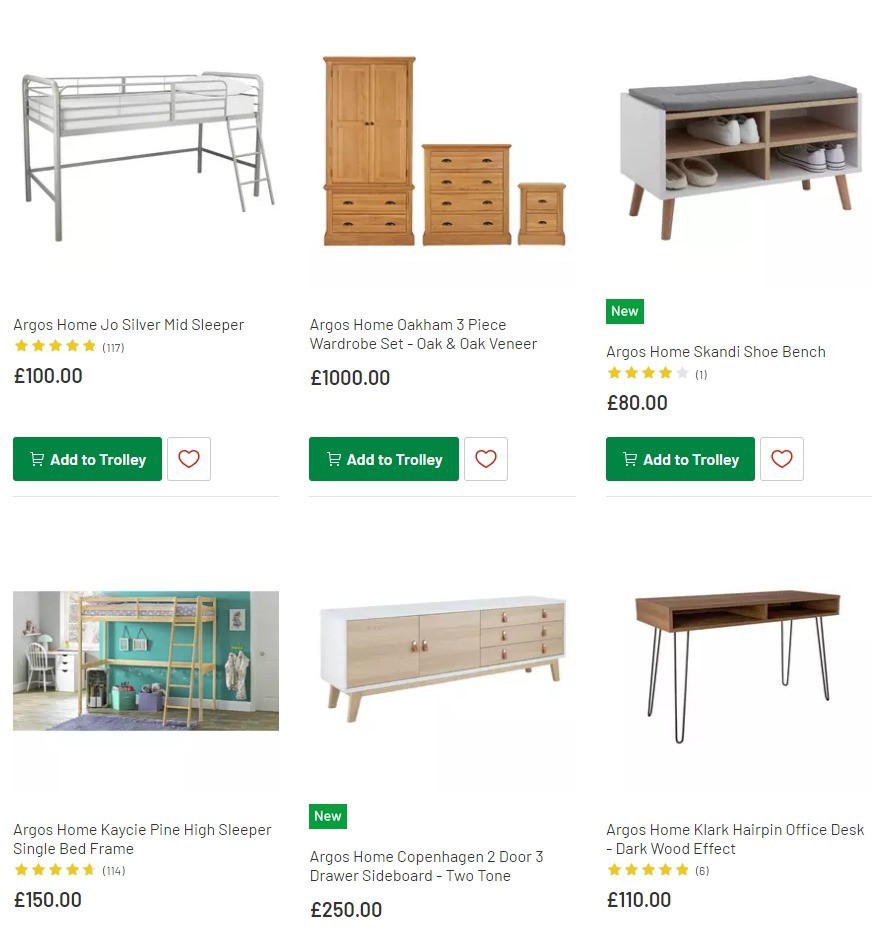Click the heart wishlist icon for Jo Silver Mid Sleeper
The height and width of the screenshot is (935, 892).
[189, 459]
